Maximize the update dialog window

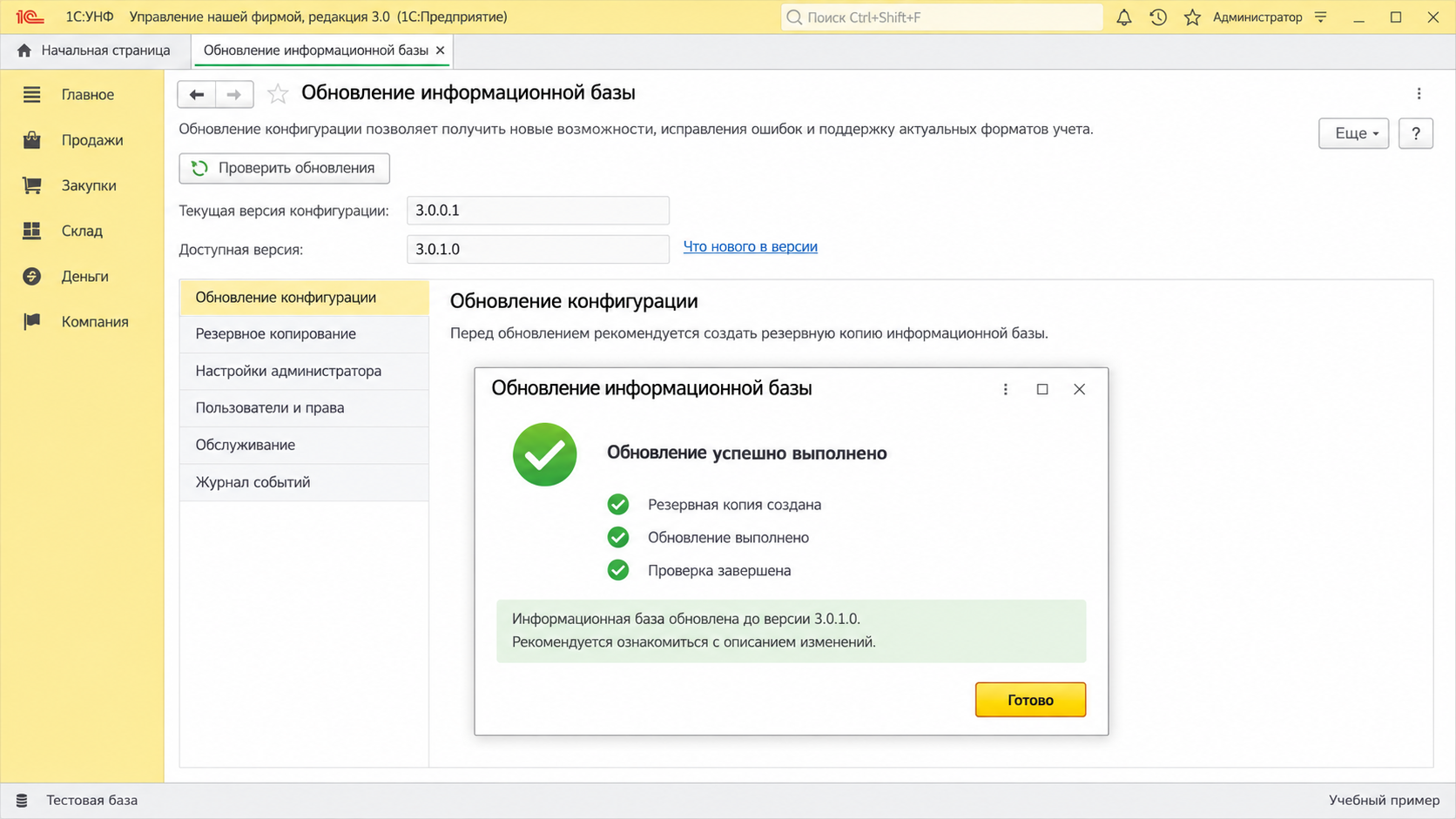[x=1042, y=389]
